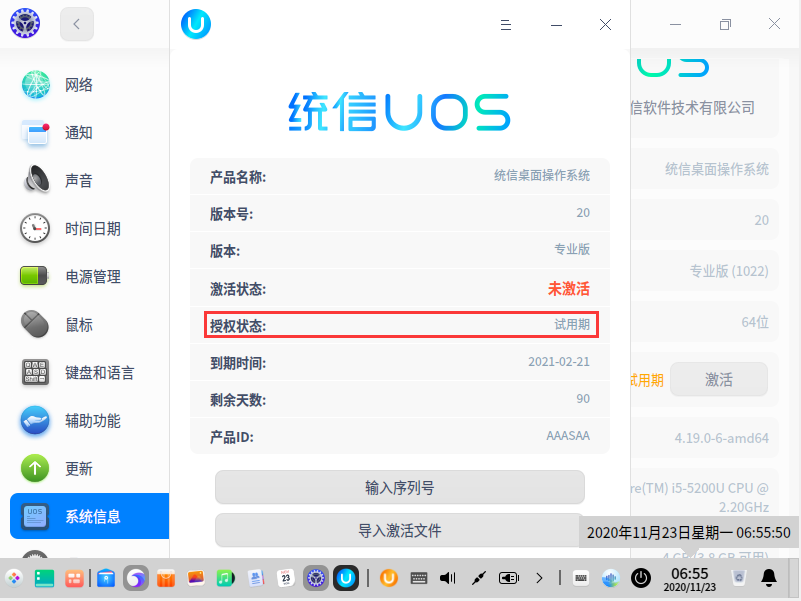
Task: Maximize the Control Center window
Action: point(725,24)
